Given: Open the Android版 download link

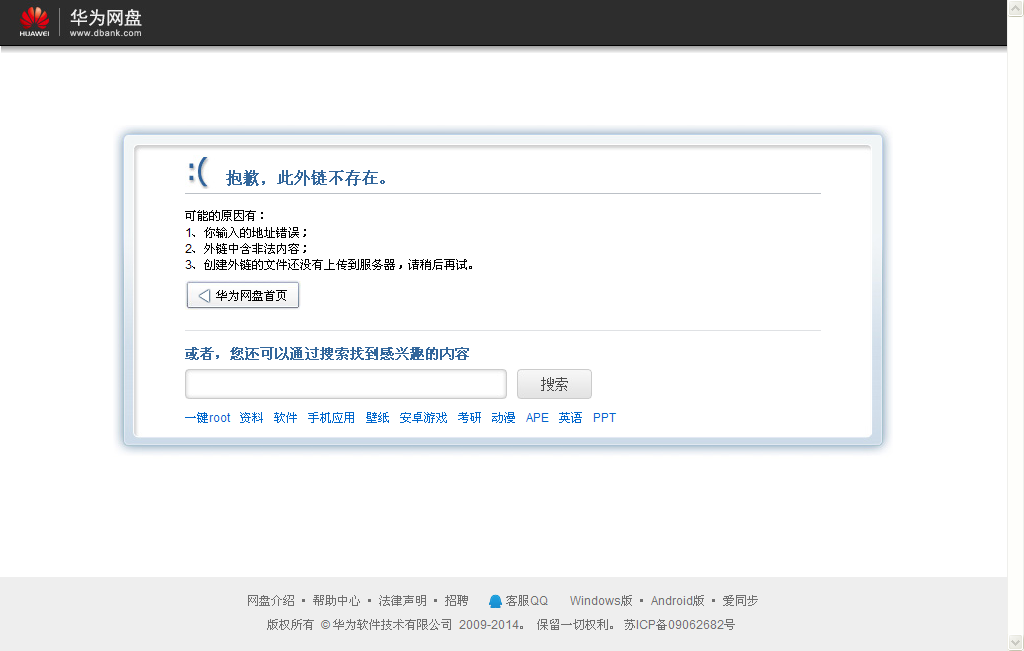Looking at the screenshot, I should coord(678,601).
